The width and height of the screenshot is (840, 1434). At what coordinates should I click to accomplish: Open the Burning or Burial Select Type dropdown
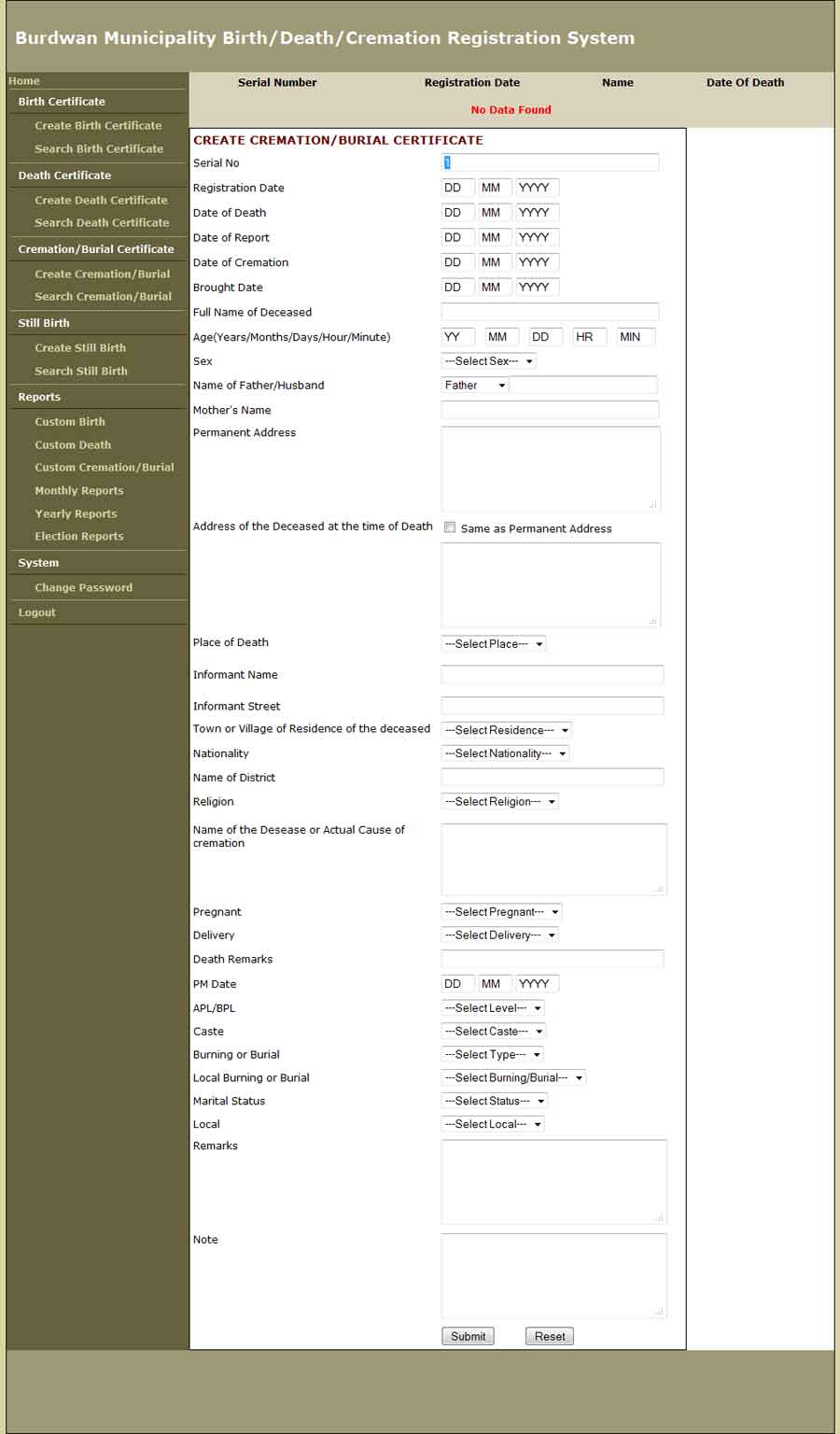point(493,1054)
